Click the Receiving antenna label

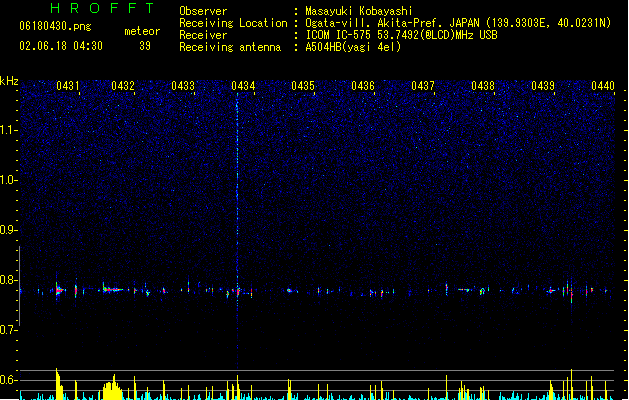230,47
